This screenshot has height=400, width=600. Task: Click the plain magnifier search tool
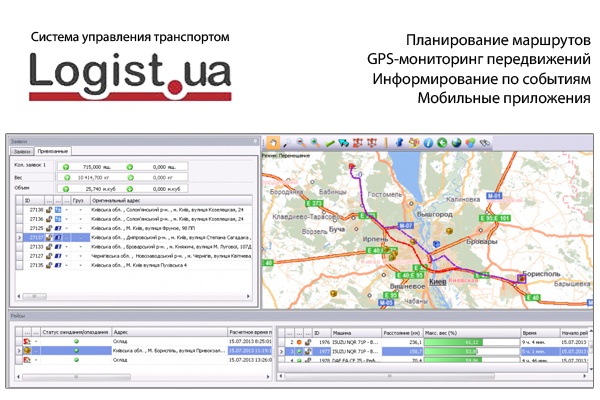(287, 143)
